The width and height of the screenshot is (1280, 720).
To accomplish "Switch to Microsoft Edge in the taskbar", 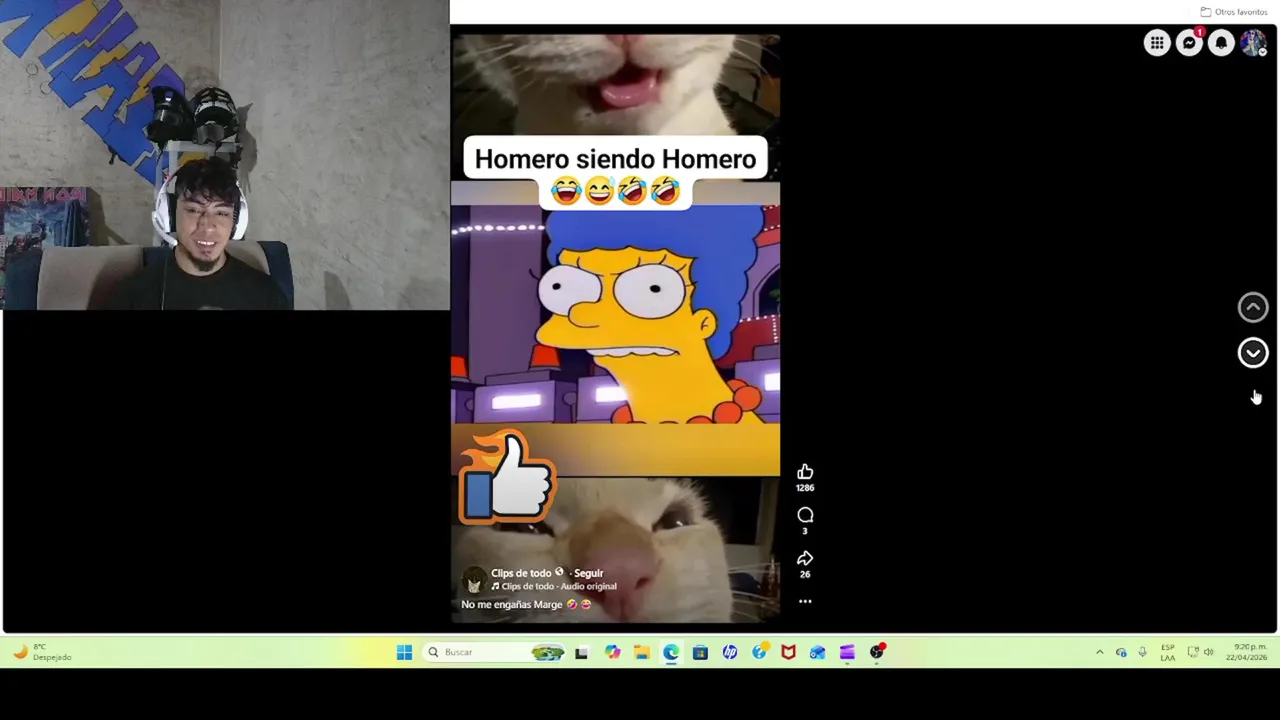I will [x=671, y=652].
